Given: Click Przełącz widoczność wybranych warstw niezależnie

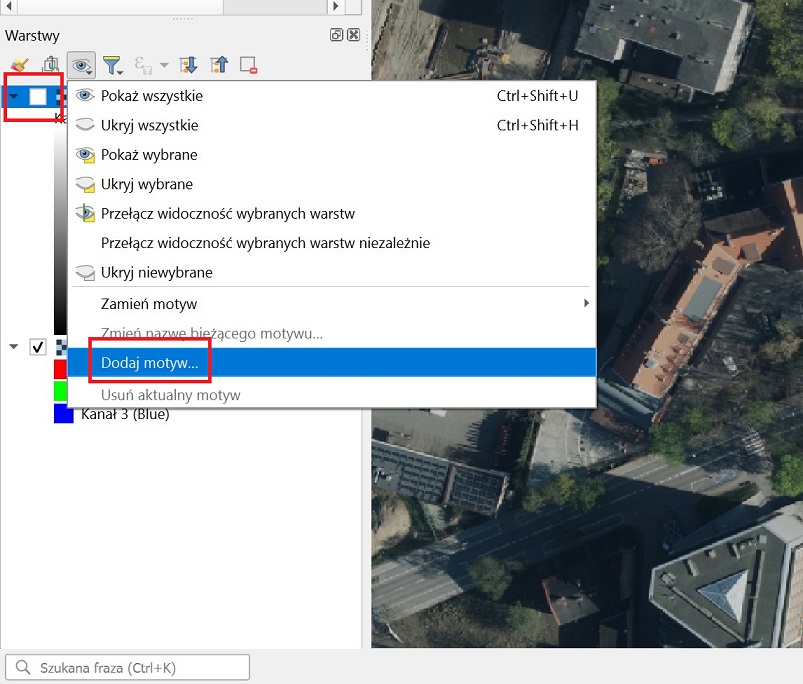Looking at the screenshot, I should (332, 243).
